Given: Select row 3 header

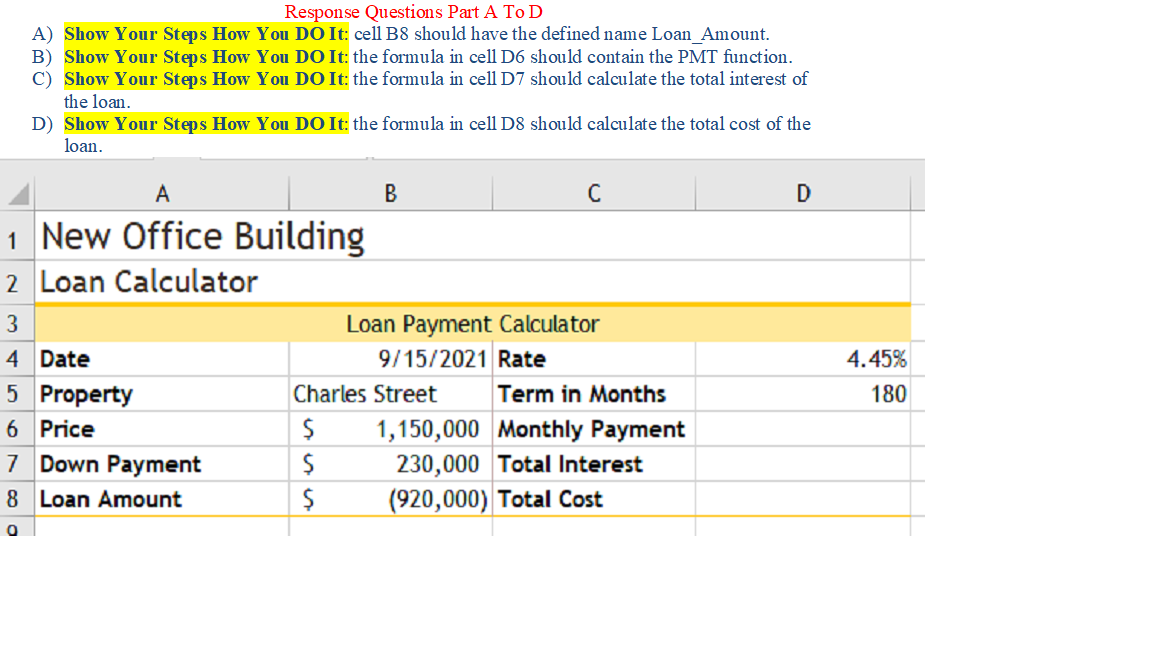Looking at the screenshot, I should point(17,323).
